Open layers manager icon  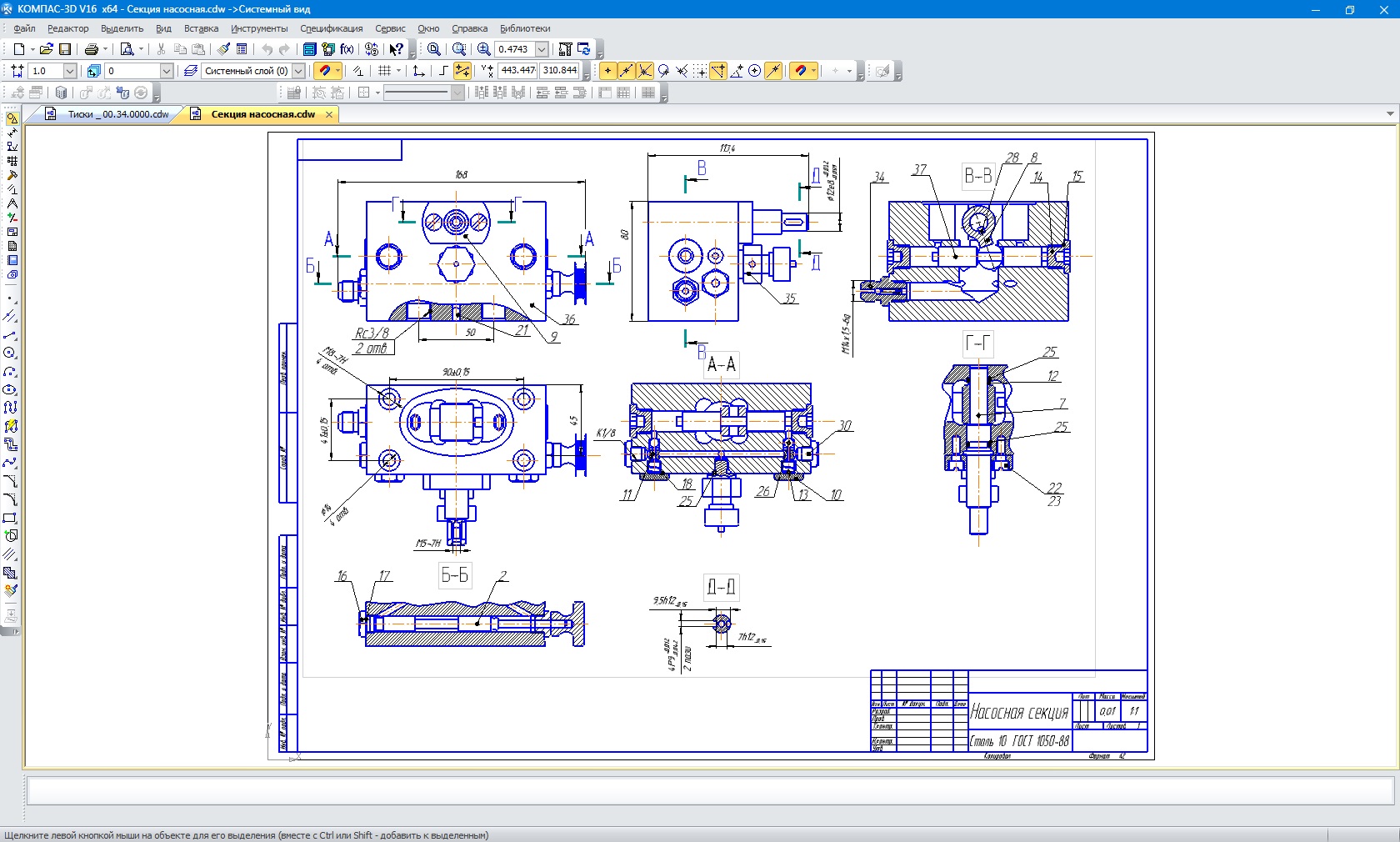[x=190, y=71]
